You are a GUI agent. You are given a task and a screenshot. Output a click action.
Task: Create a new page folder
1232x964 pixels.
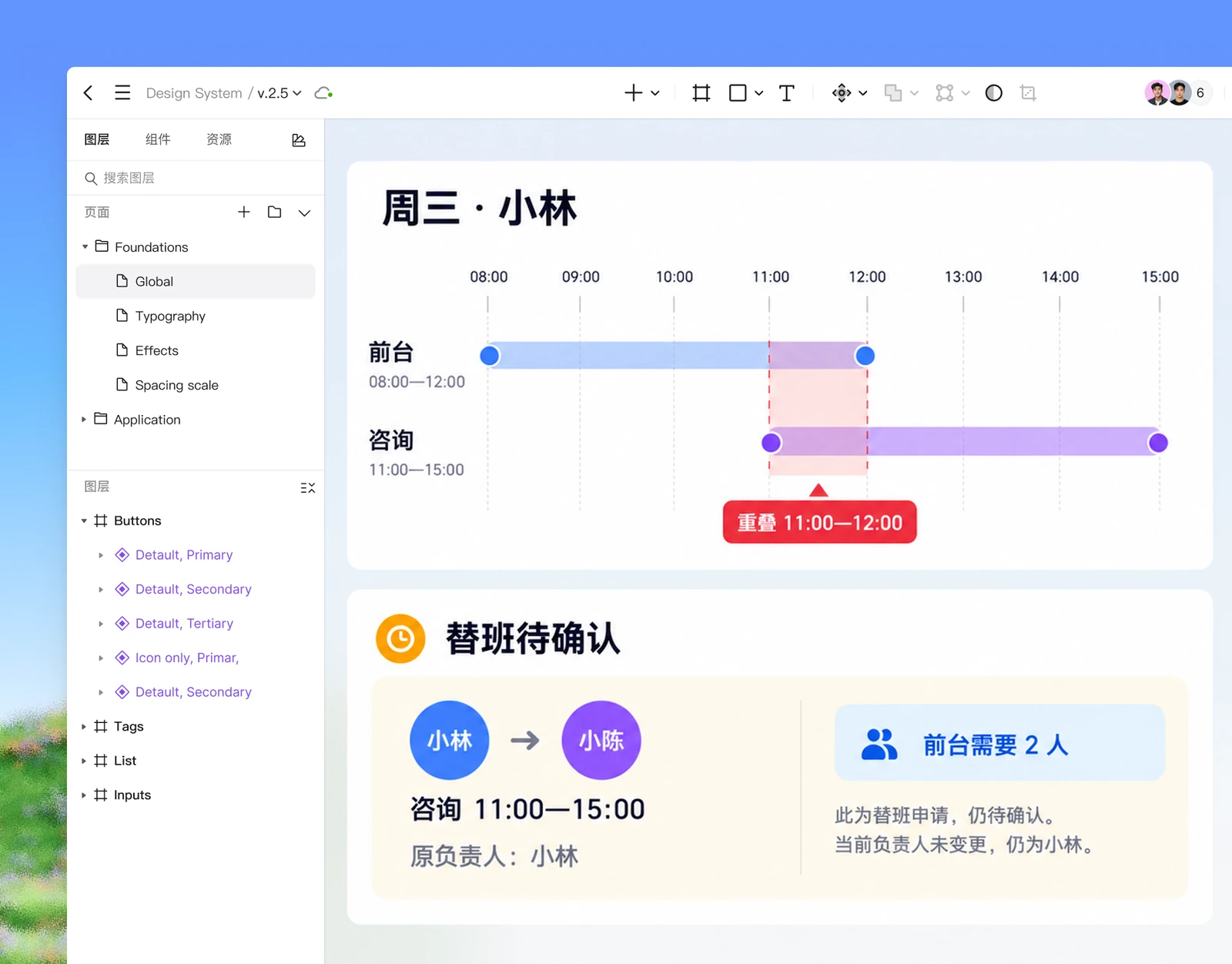pyautogui.click(x=274, y=212)
